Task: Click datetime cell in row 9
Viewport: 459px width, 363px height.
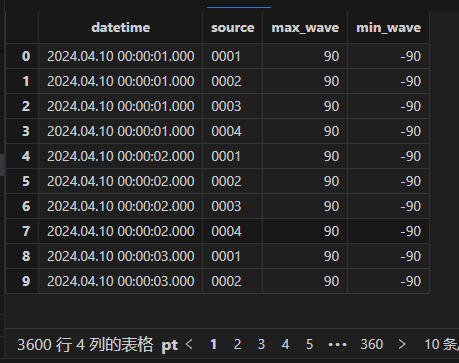Action: pyautogui.click(x=121, y=281)
